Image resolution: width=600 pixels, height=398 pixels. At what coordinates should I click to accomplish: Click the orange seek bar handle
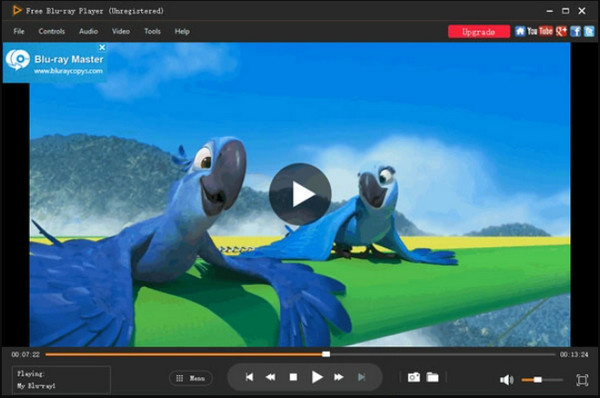coord(326,354)
